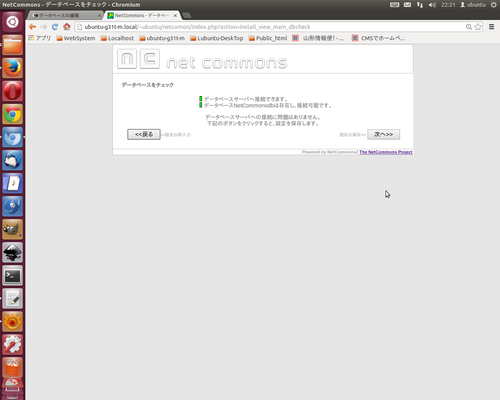500x400 pixels.
Task: Go to the browser home page
Action: pyautogui.click(x=67, y=27)
